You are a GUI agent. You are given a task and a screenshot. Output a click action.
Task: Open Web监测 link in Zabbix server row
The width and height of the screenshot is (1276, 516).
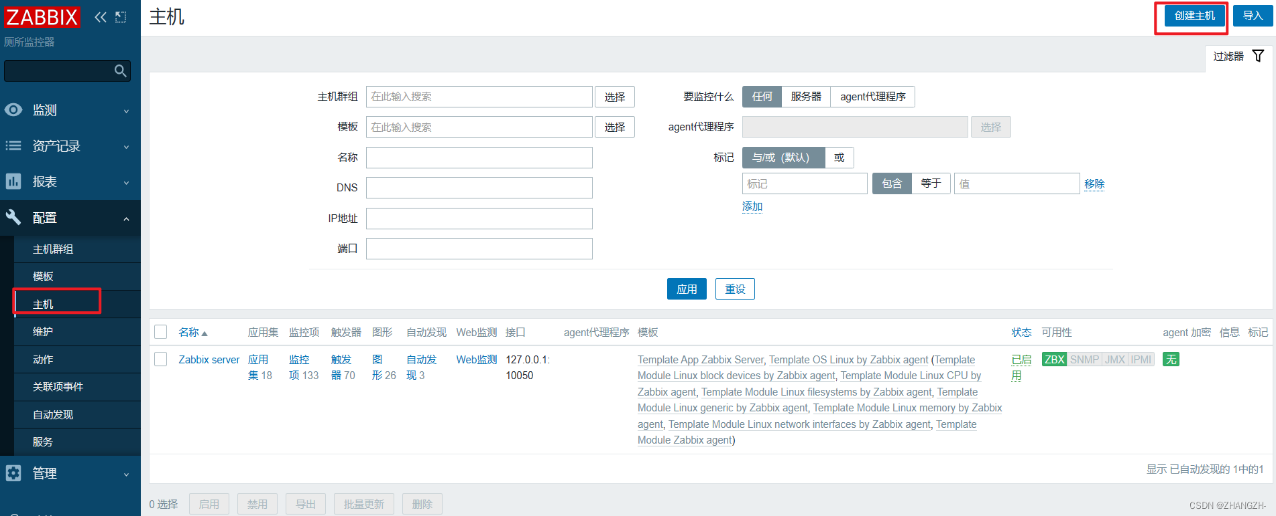point(477,359)
